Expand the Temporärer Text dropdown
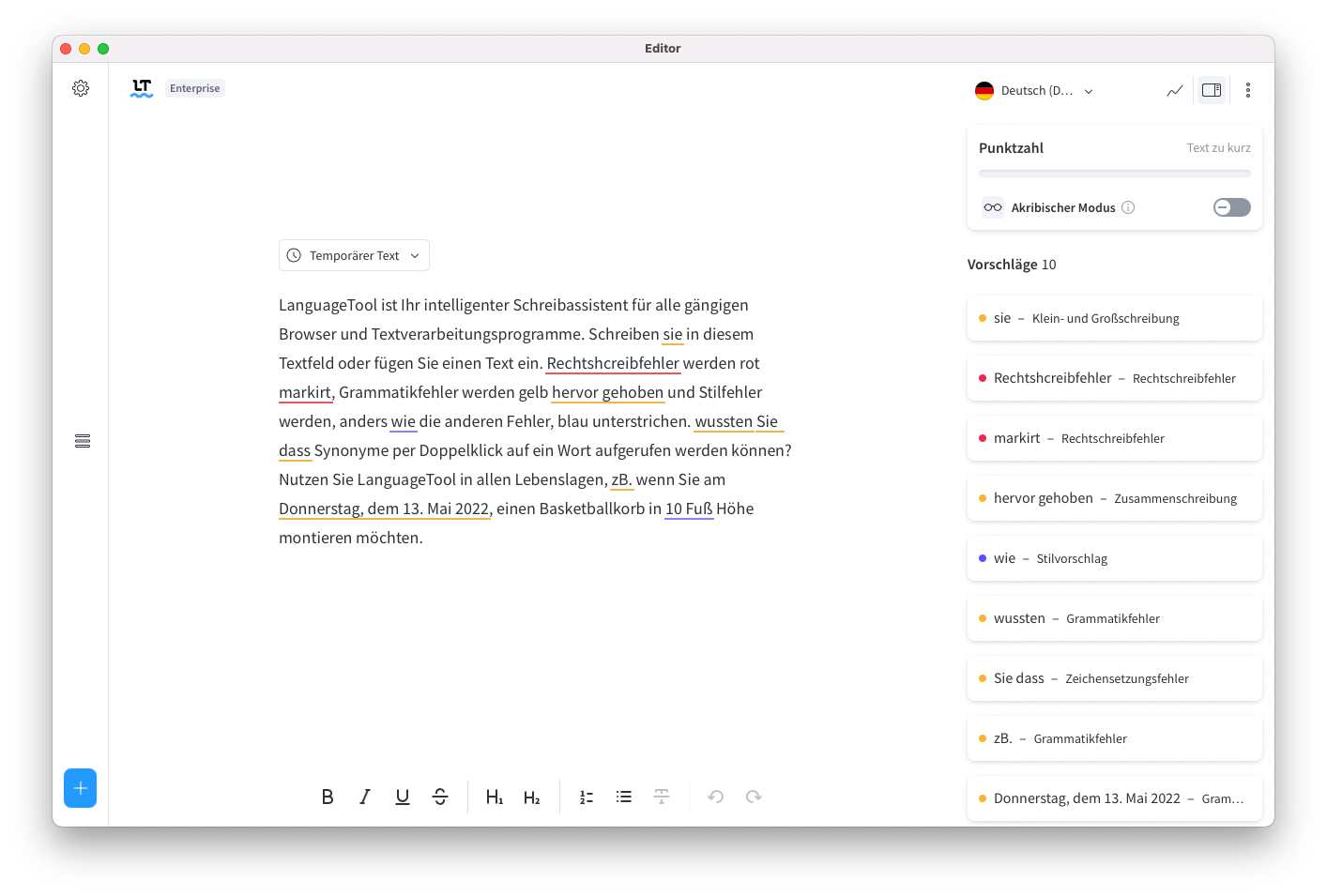This screenshot has width=1327, height=896. [354, 255]
